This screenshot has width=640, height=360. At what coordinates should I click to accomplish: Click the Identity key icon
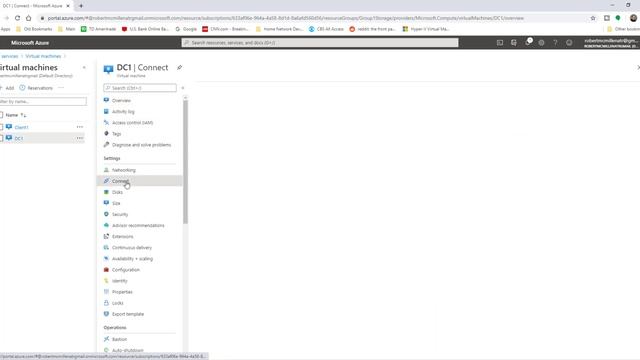[x=106, y=281]
